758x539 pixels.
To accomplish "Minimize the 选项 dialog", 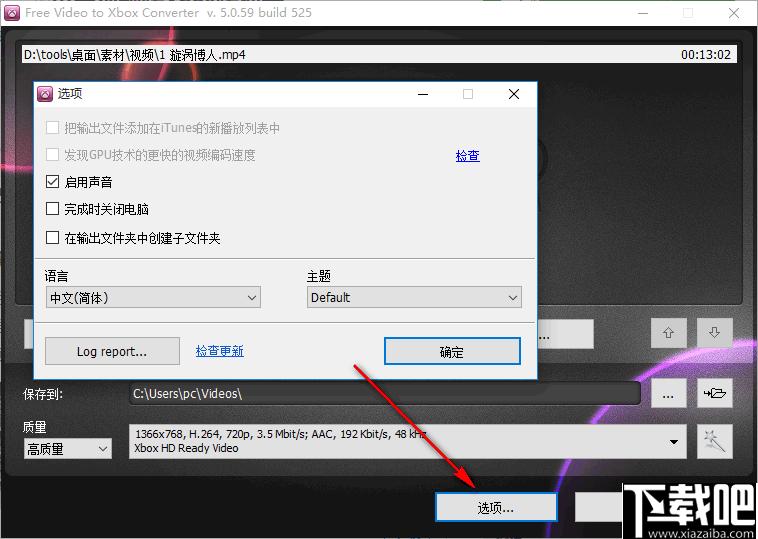I will point(423,94).
